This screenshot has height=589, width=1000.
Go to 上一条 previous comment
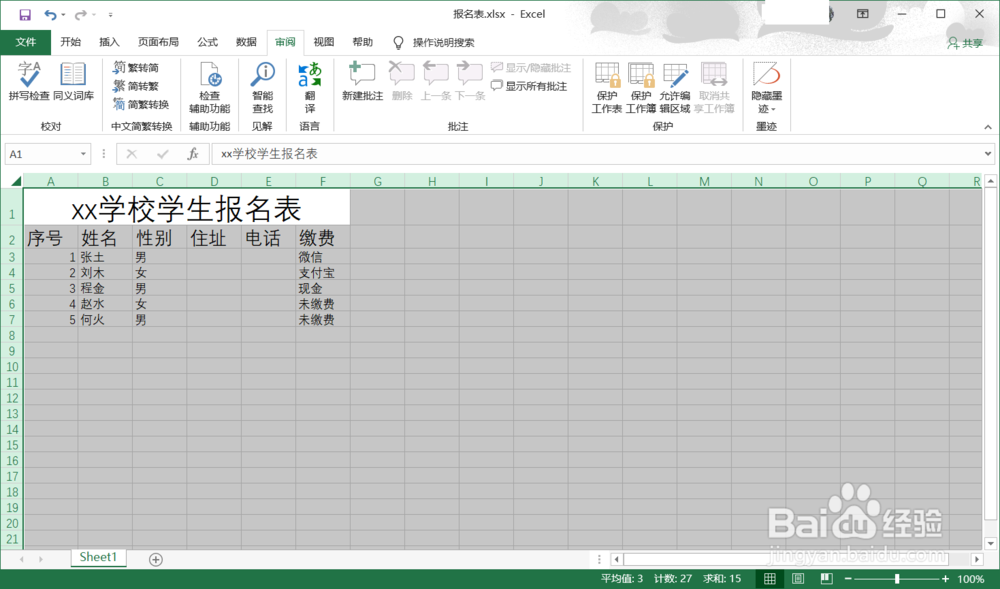click(x=436, y=82)
